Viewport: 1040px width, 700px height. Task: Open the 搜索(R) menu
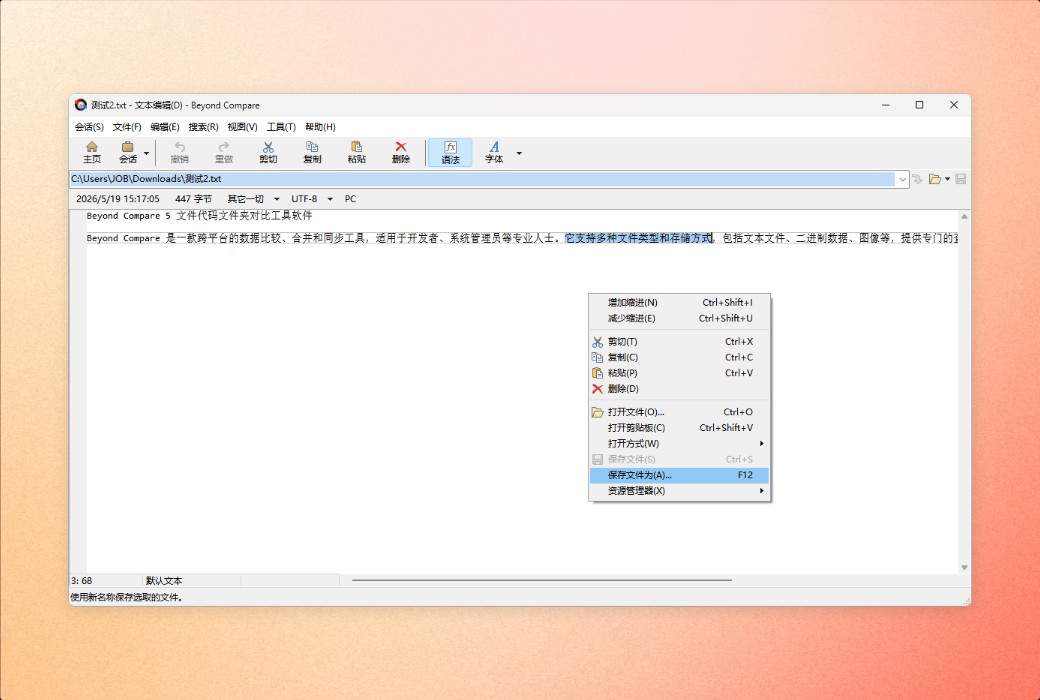point(203,127)
